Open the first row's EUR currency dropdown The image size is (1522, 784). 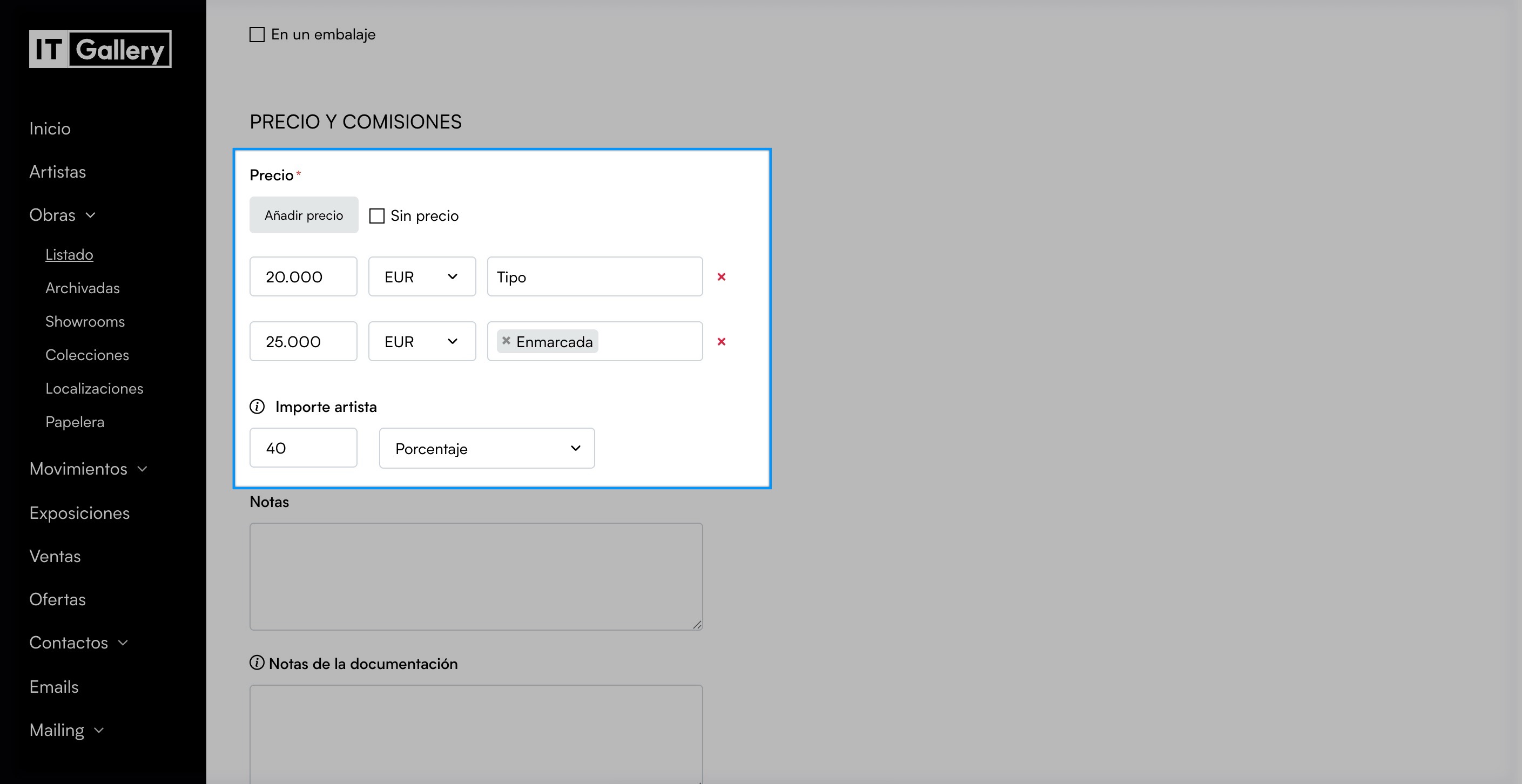click(x=422, y=277)
